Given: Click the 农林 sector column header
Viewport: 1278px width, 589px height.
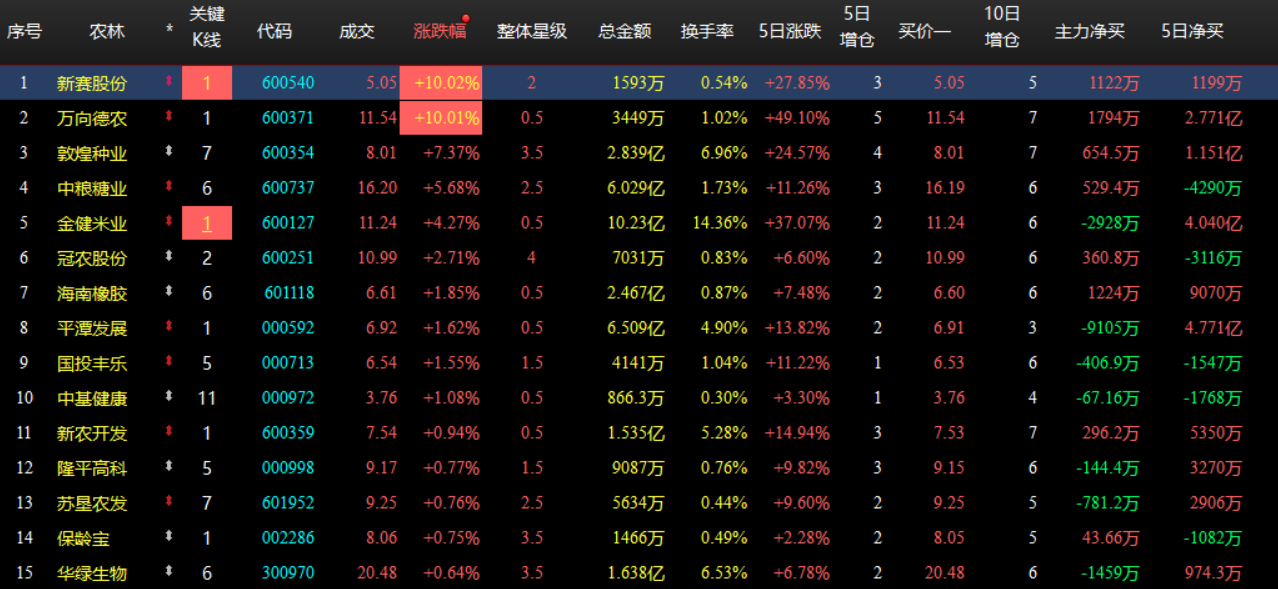Looking at the screenshot, I should point(107,31).
